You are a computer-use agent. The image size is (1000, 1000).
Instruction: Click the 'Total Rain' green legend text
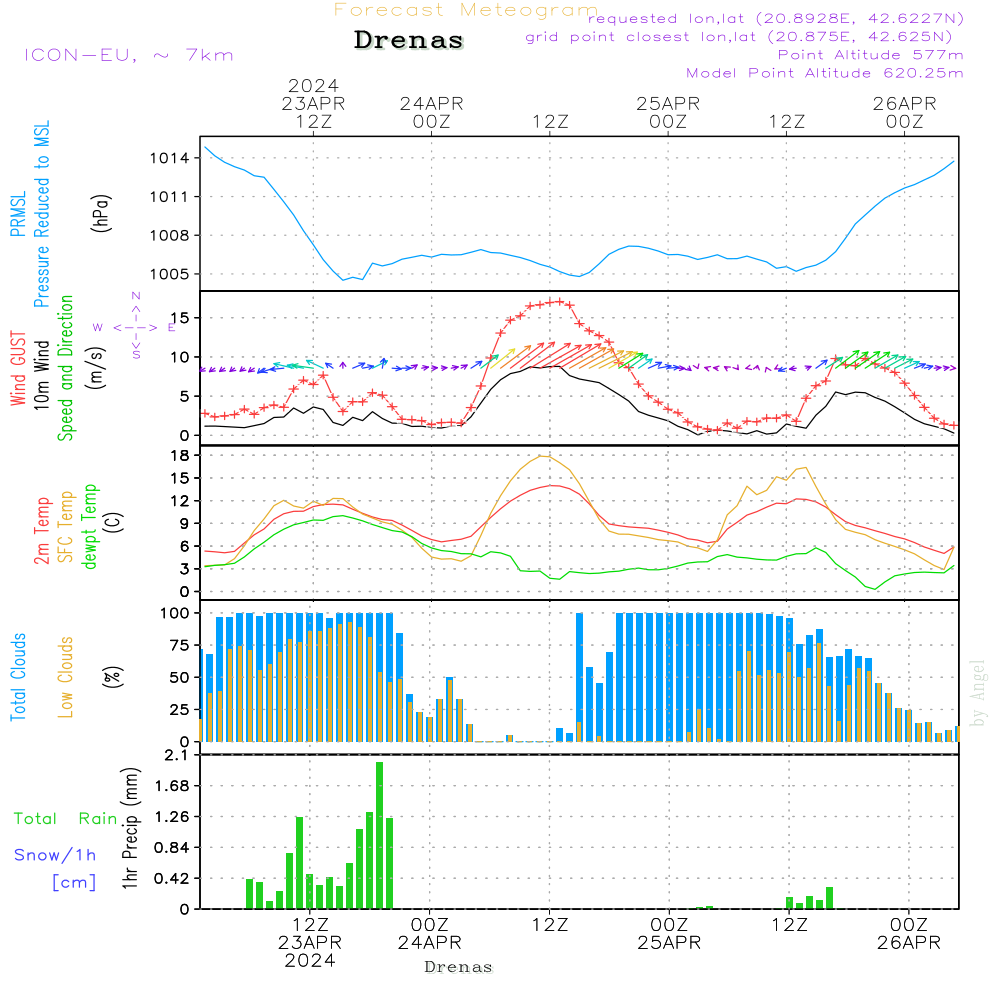tap(66, 819)
